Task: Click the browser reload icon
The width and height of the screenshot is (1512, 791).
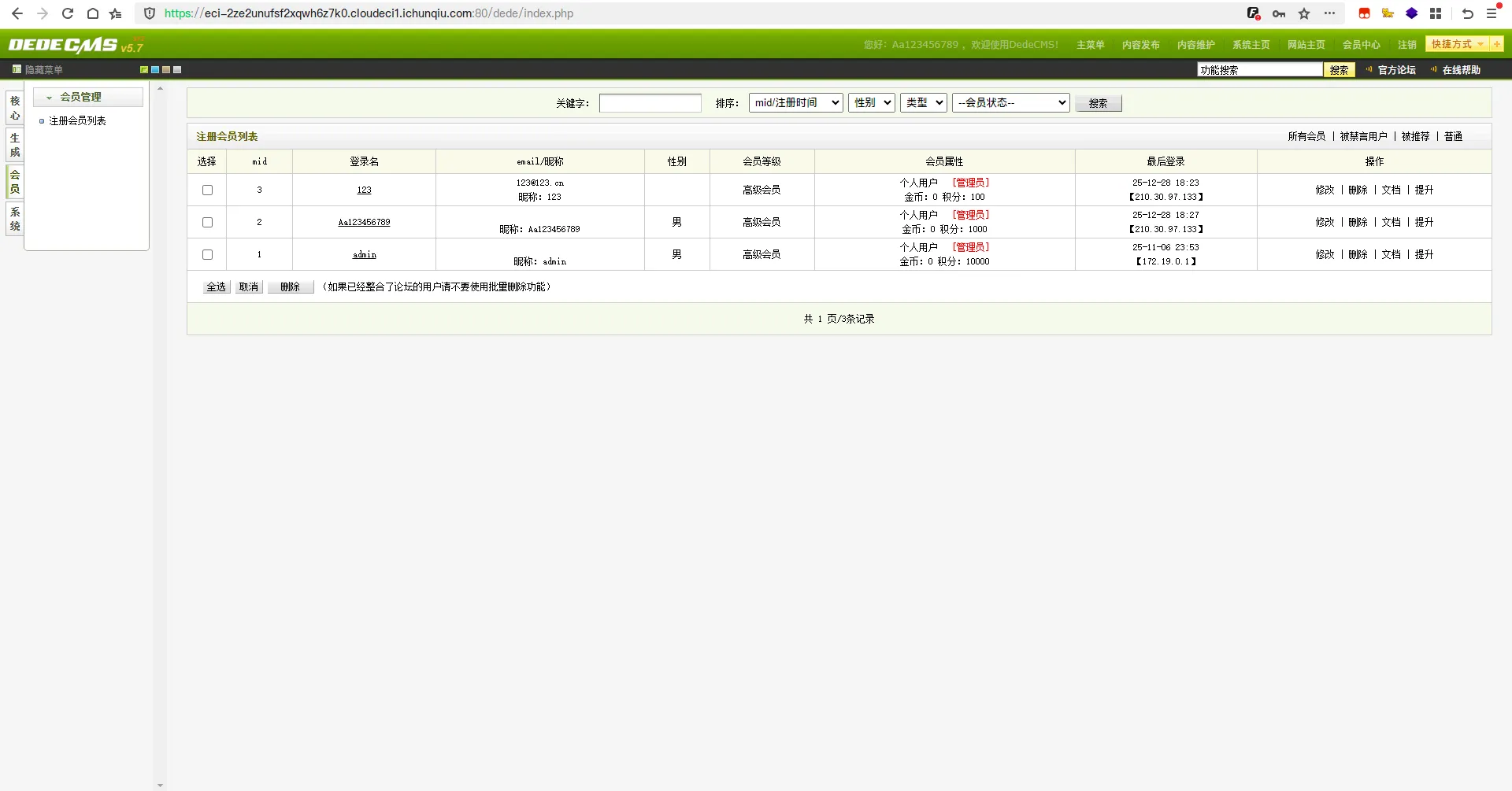Action: tap(68, 13)
